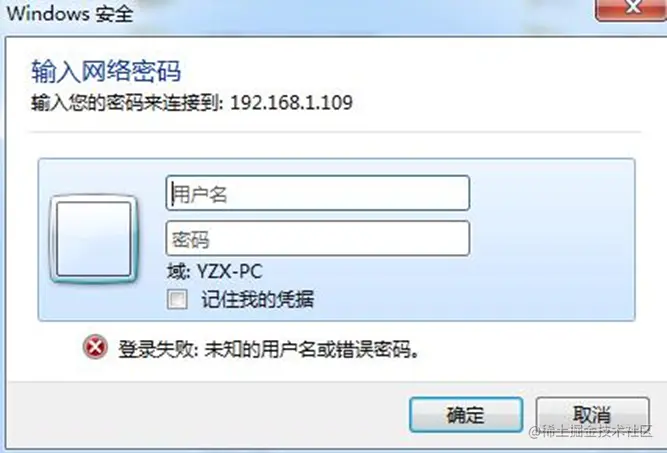The width and height of the screenshot is (667, 453).
Task: Click the 输入您的密码来连接到 instruction text
Action: pyautogui.click(x=125, y=103)
